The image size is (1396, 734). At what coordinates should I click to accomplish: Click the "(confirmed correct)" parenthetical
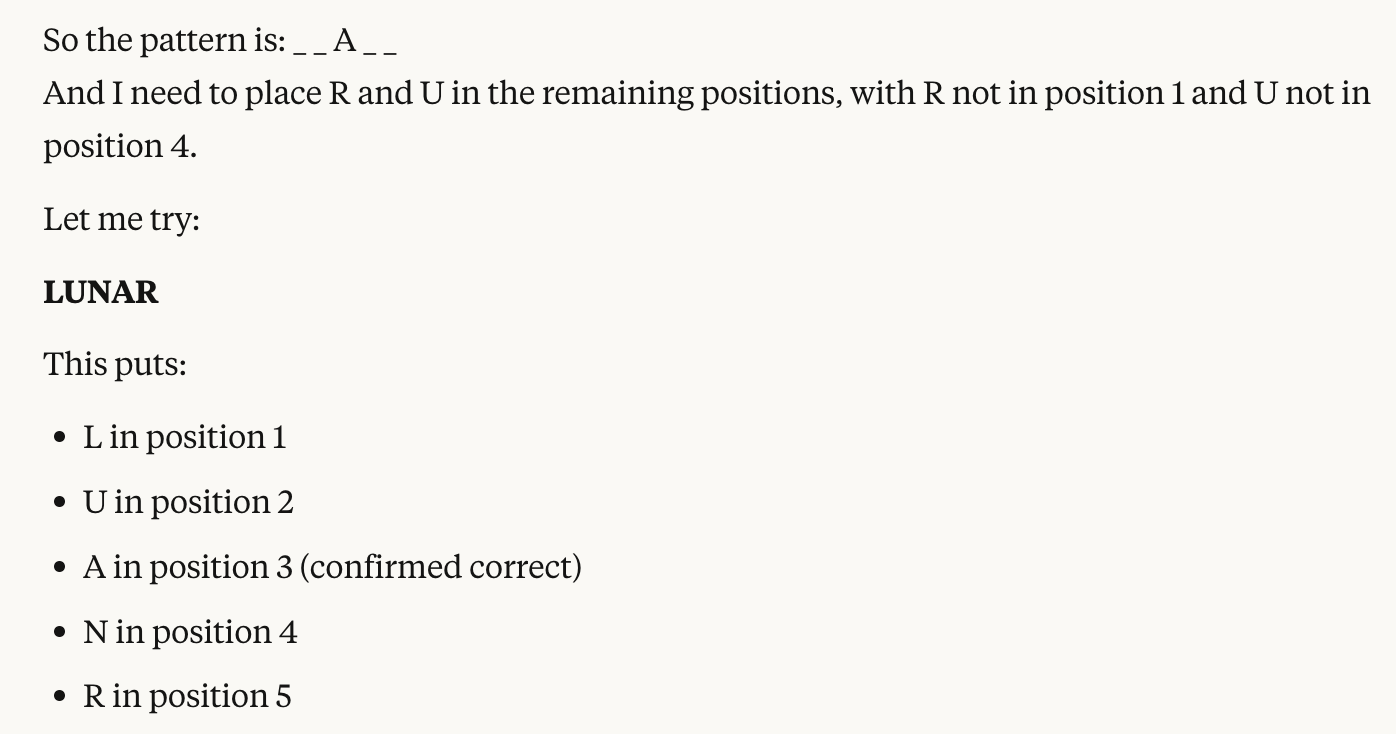pyautogui.click(x=440, y=567)
